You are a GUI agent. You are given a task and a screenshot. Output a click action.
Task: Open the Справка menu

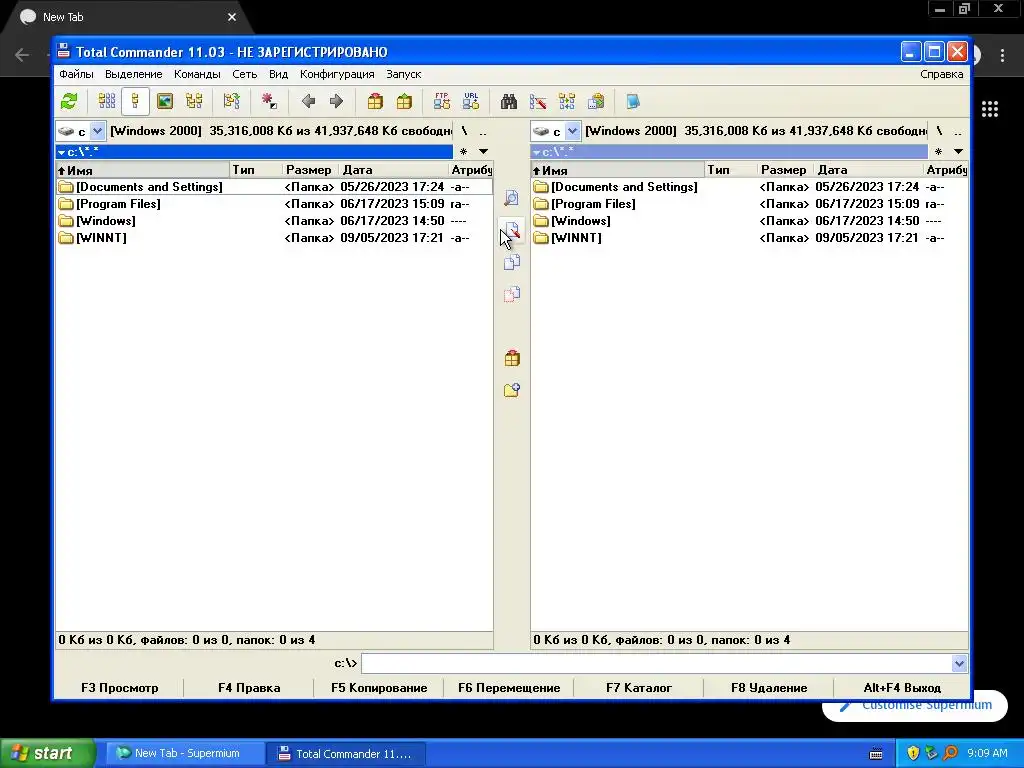point(942,74)
